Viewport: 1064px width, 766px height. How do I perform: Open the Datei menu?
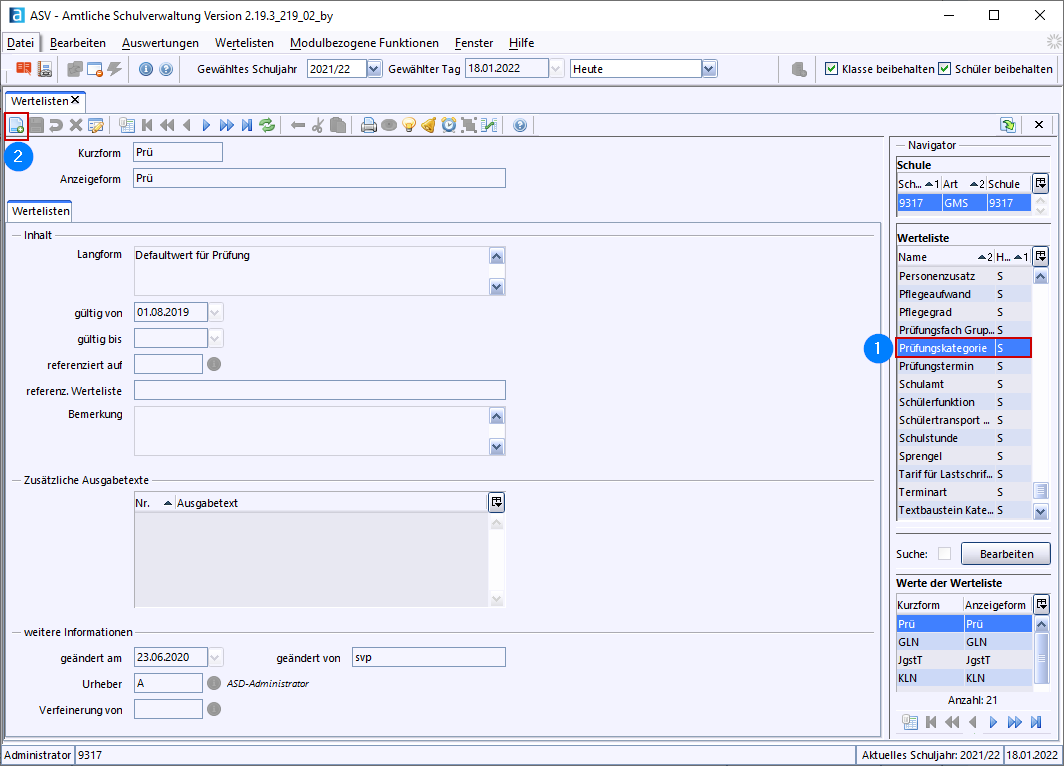20,43
